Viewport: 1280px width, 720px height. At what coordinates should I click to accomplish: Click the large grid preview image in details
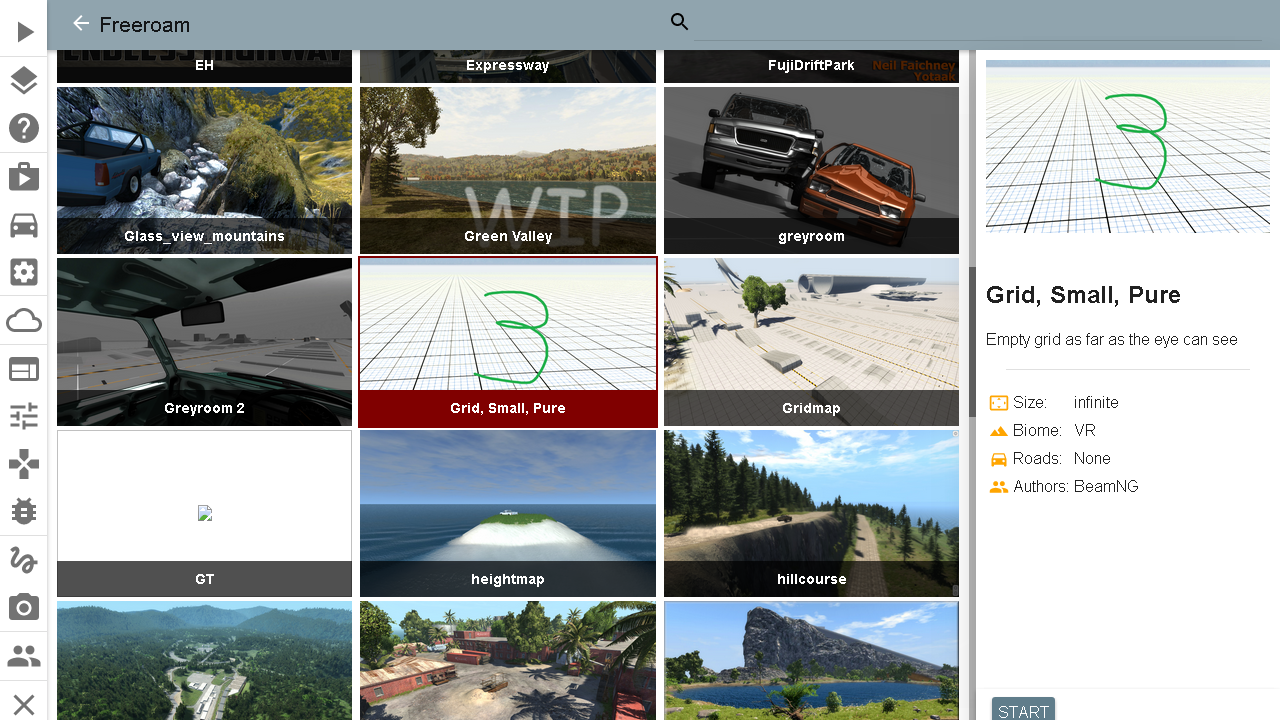tap(1128, 146)
